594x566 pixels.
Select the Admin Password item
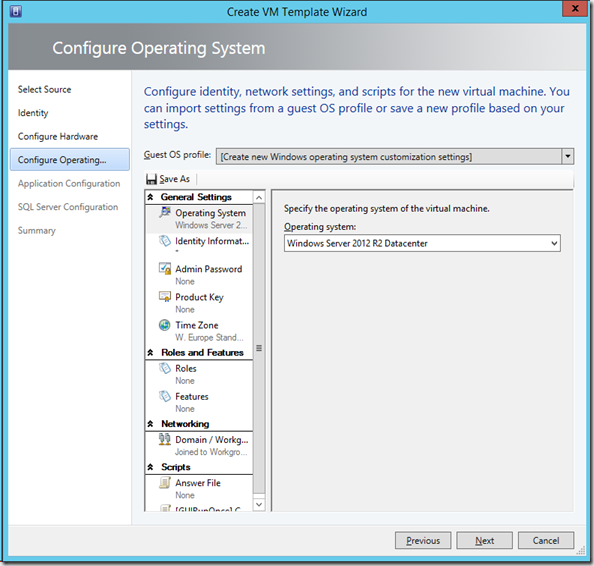199,275
